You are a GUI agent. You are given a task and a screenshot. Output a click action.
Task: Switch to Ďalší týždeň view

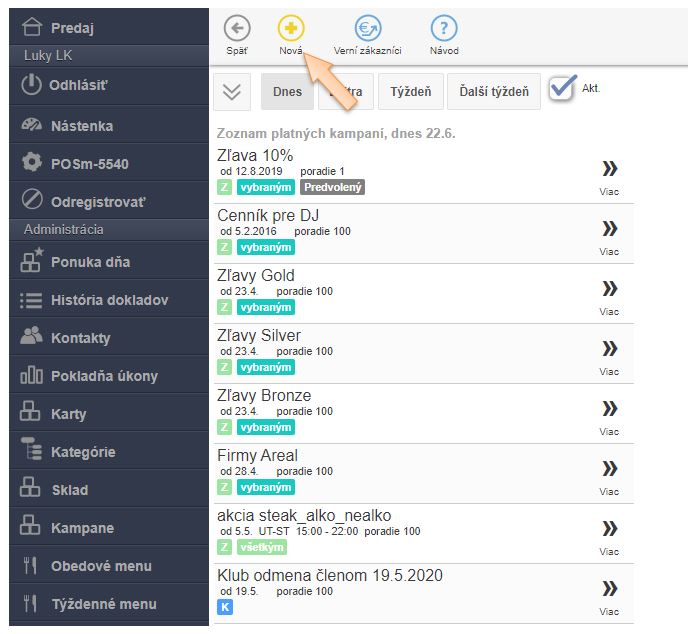493,92
